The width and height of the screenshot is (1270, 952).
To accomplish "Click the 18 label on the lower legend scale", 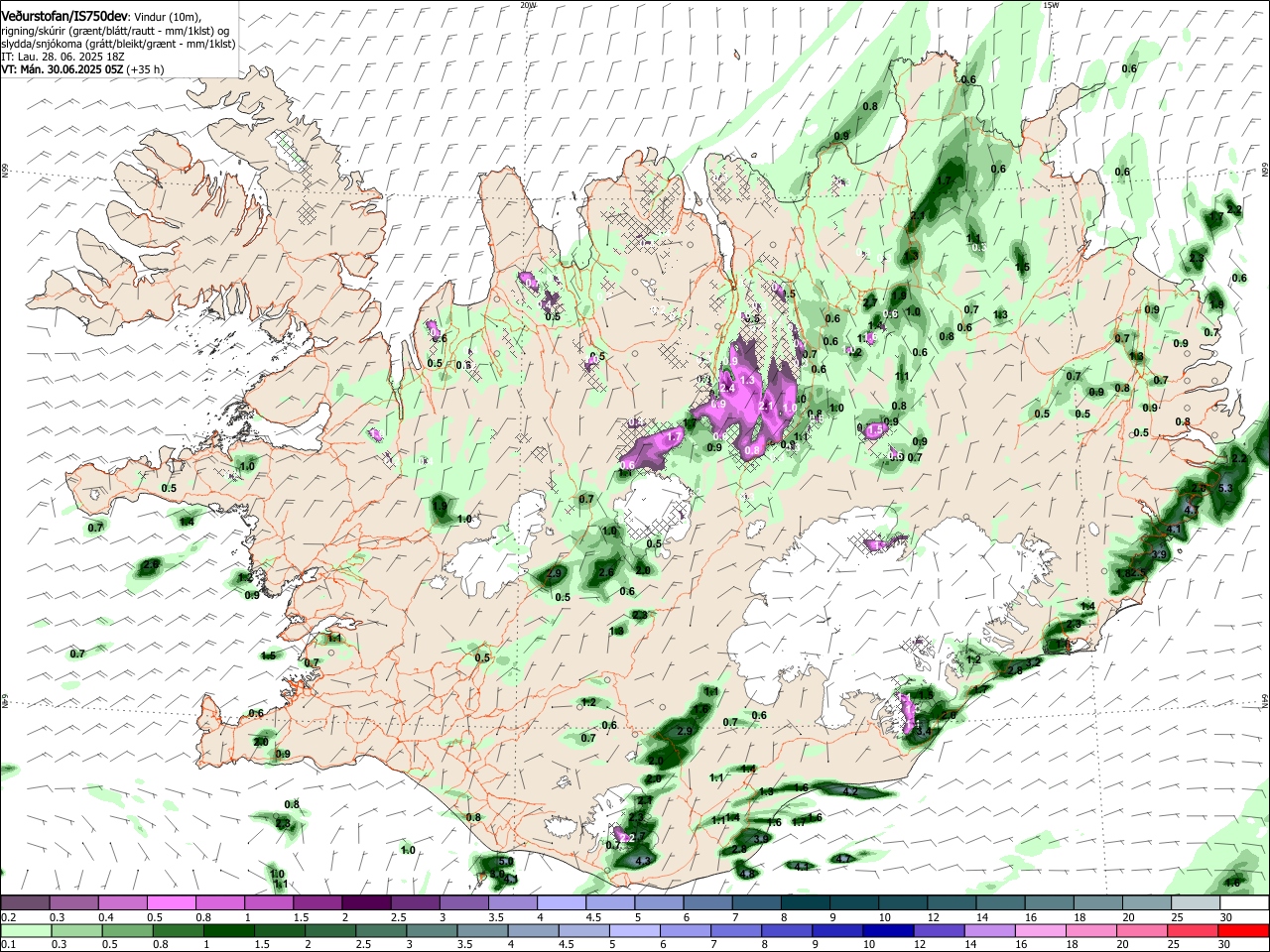I will tap(1073, 944).
